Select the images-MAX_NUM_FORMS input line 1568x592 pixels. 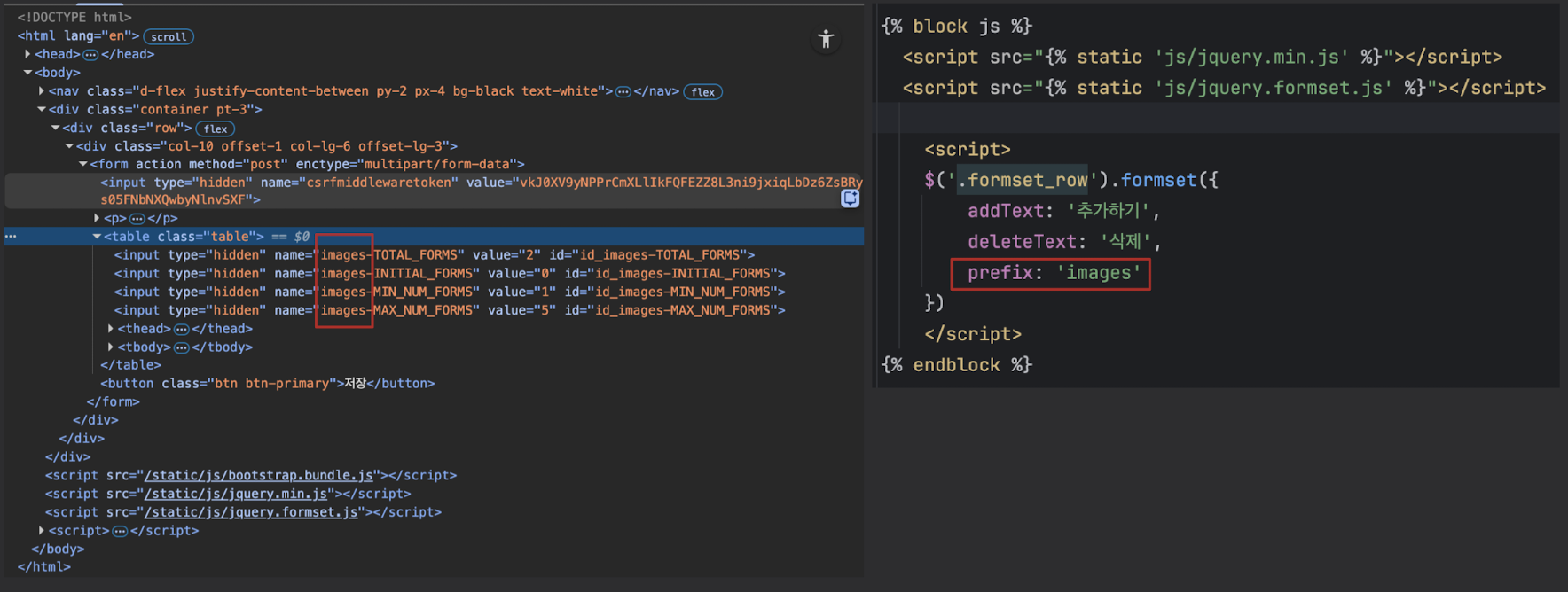(x=450, y=311)
